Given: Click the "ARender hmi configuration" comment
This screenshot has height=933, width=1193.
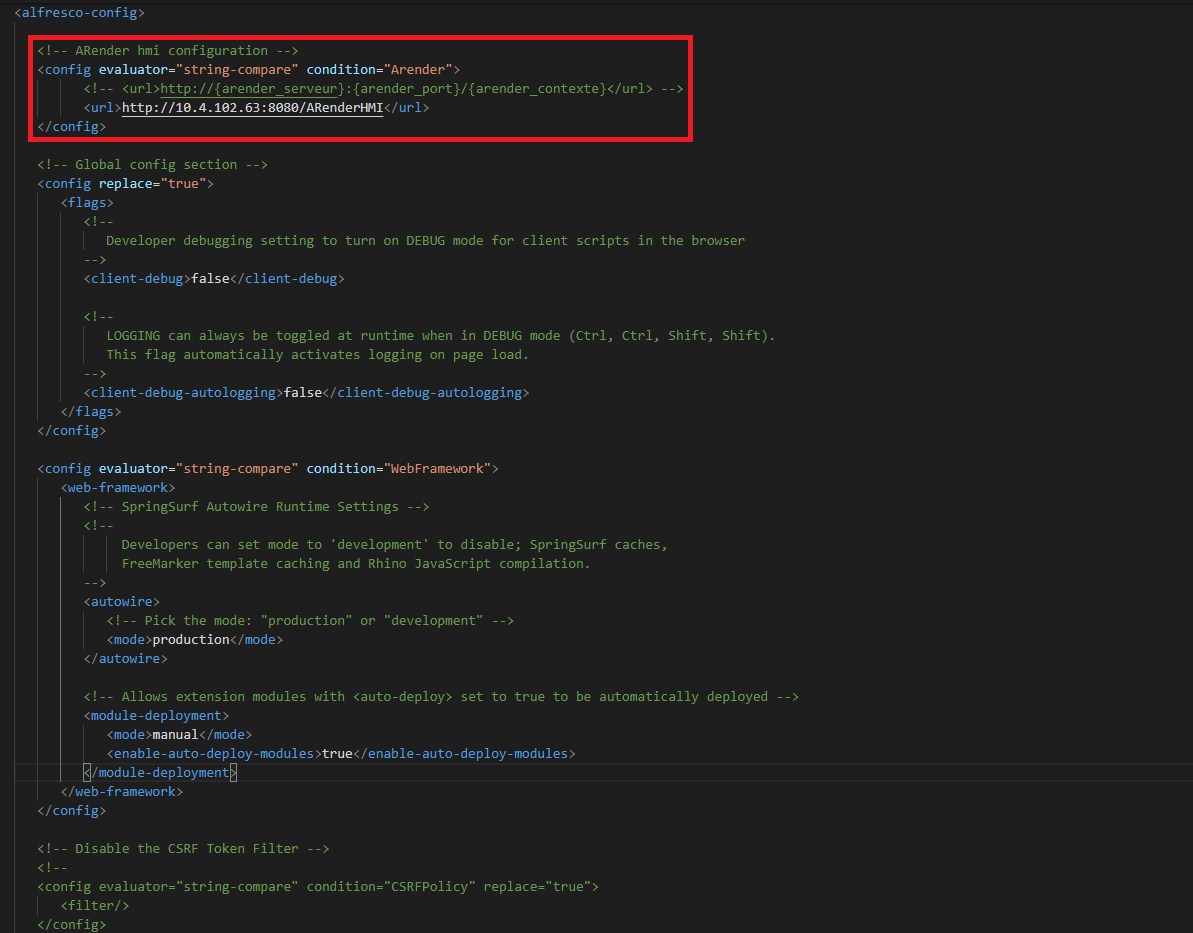Looking at the screenshot, I should coord(168,51).
